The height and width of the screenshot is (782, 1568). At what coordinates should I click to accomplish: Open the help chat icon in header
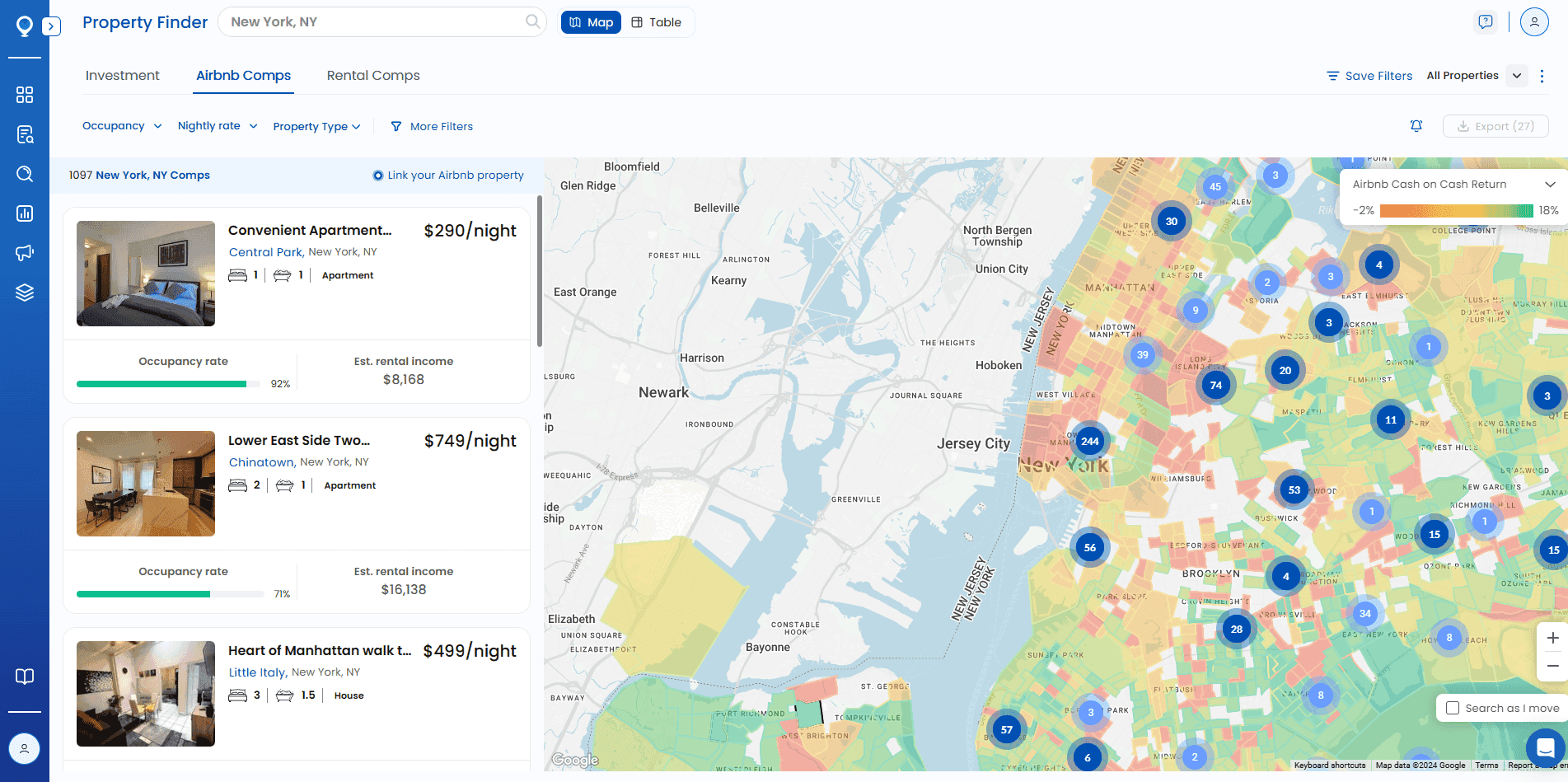[x=1486, y=21]
